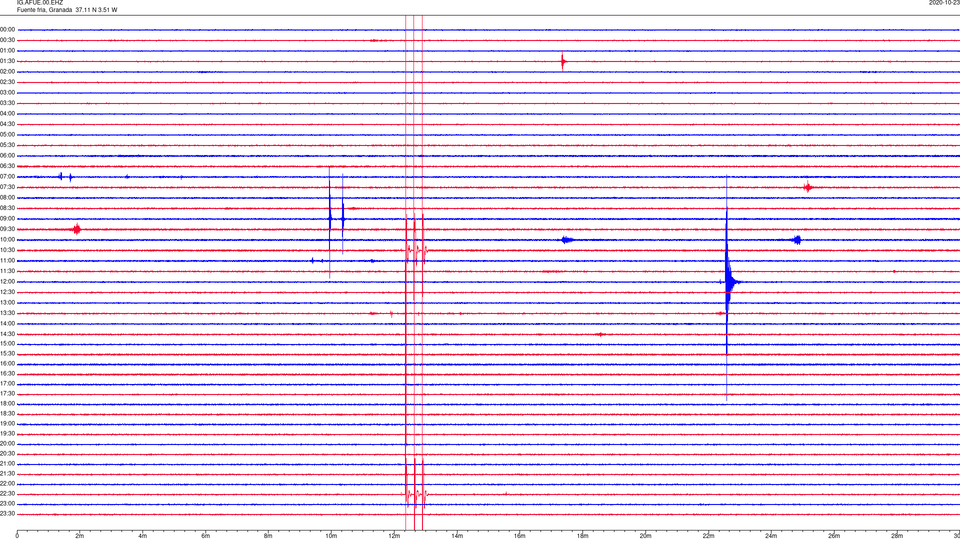Click the 26m tick label on time axis

[x=834, y=536]
